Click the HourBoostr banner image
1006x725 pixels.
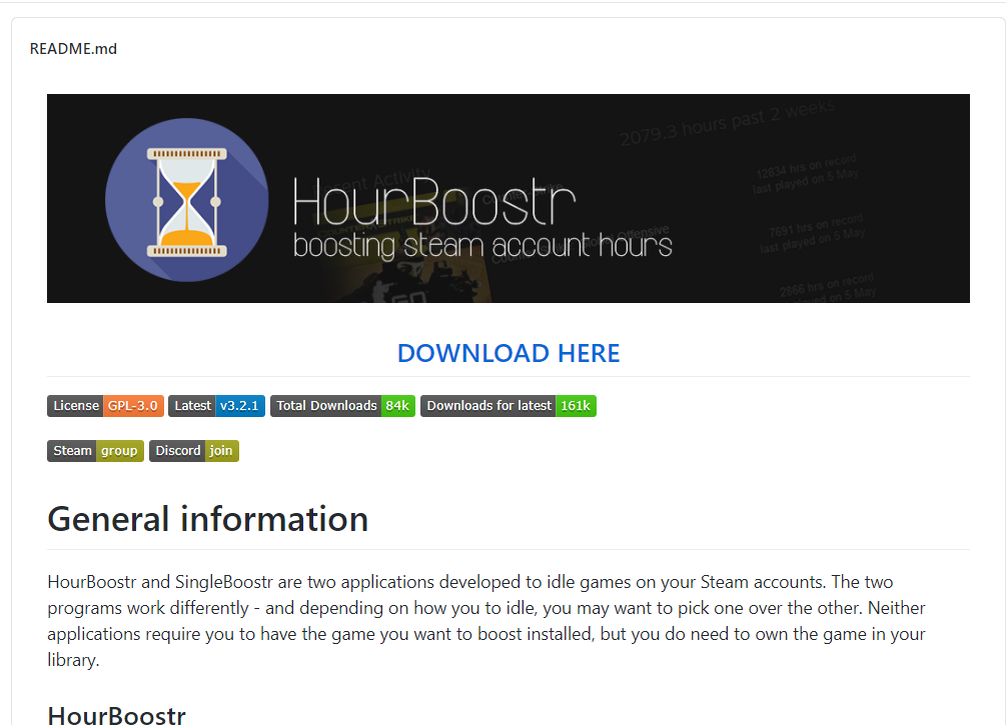pyautogui.click(x=508, y=198)
